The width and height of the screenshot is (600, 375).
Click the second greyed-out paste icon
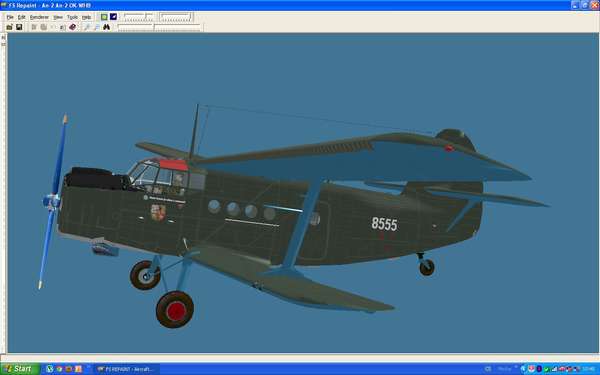[44, 27]
